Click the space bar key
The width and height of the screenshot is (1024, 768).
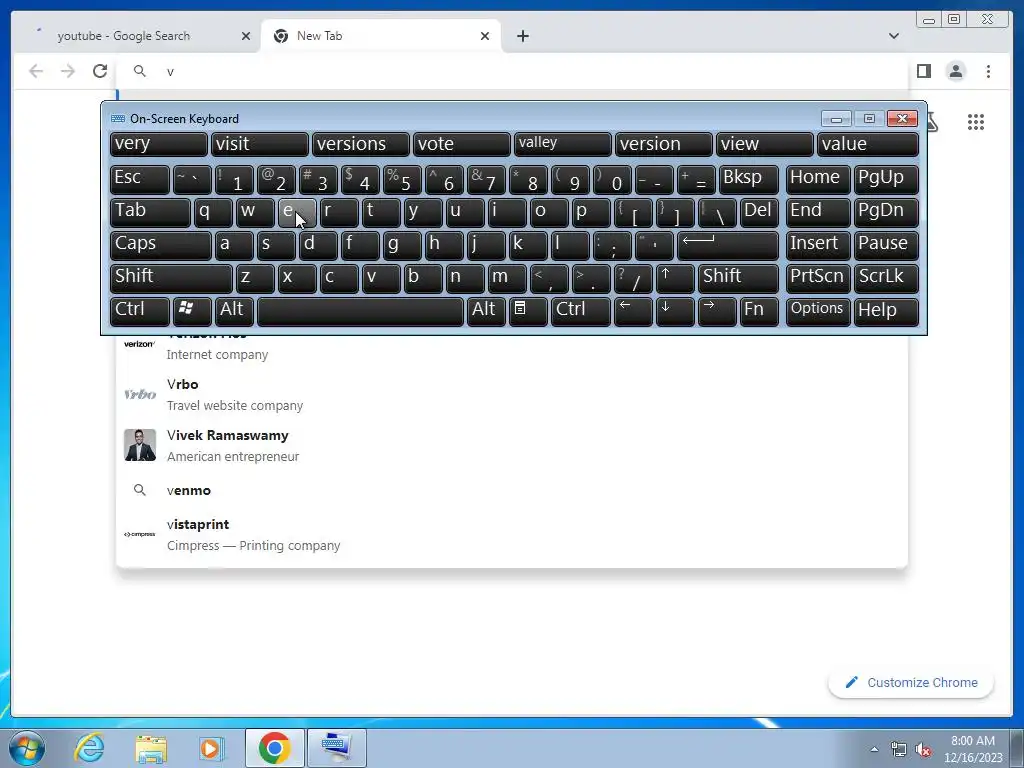pyautogui.click(x=360, y=312)
